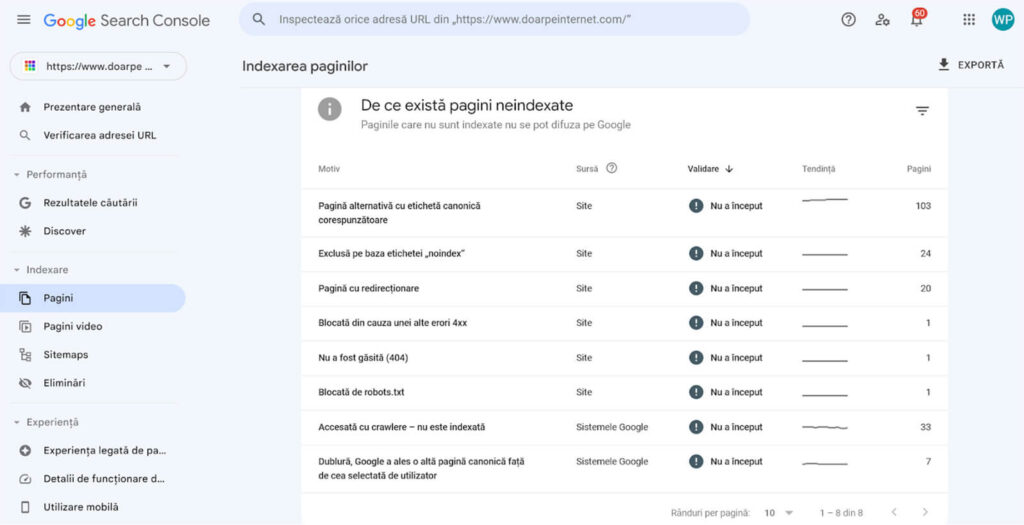1024x525 pixels.
Task: Open the rows per page dropdown
Action: pos(778,513)
